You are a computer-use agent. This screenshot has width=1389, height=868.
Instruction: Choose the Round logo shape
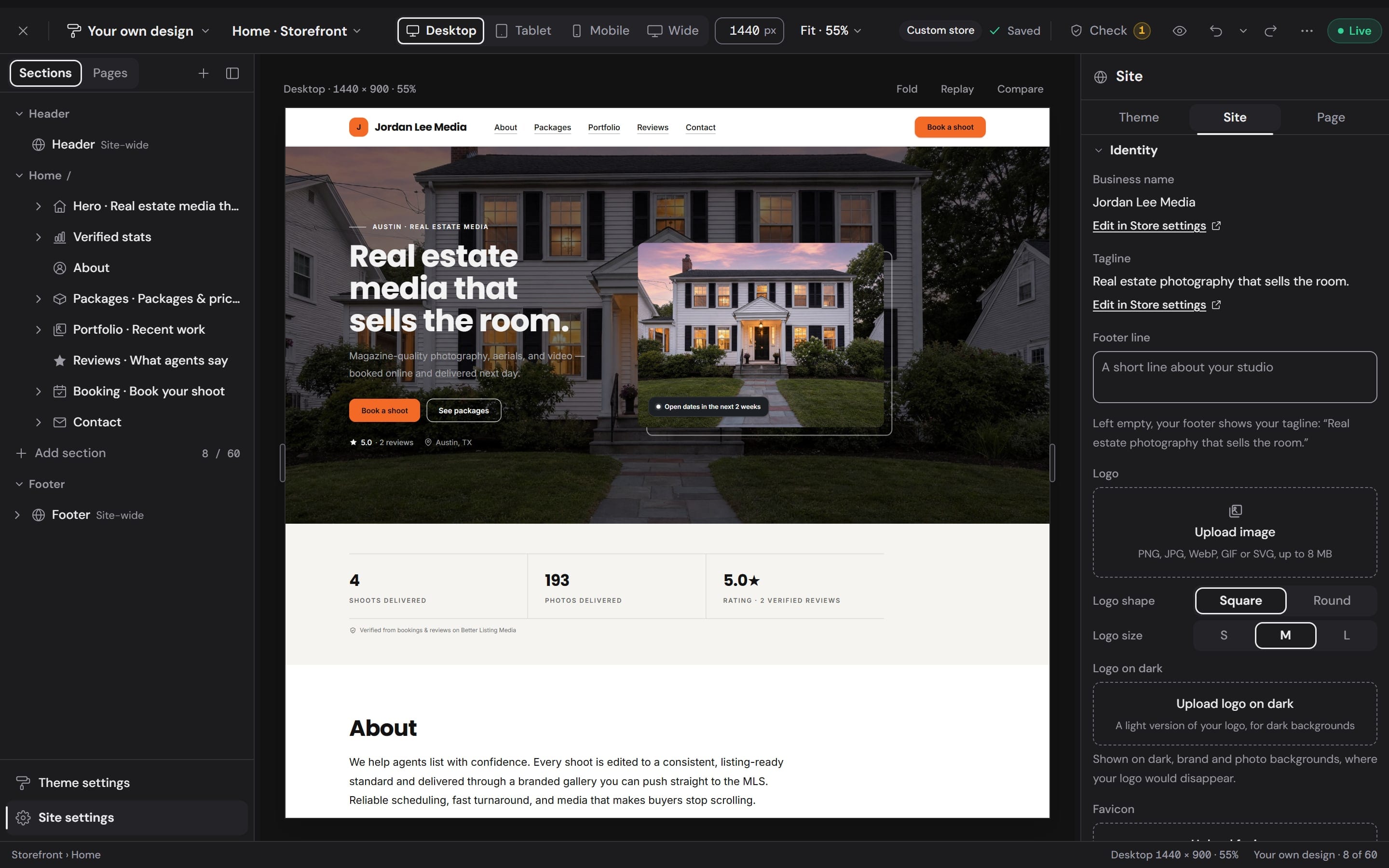pos(1332,600)
